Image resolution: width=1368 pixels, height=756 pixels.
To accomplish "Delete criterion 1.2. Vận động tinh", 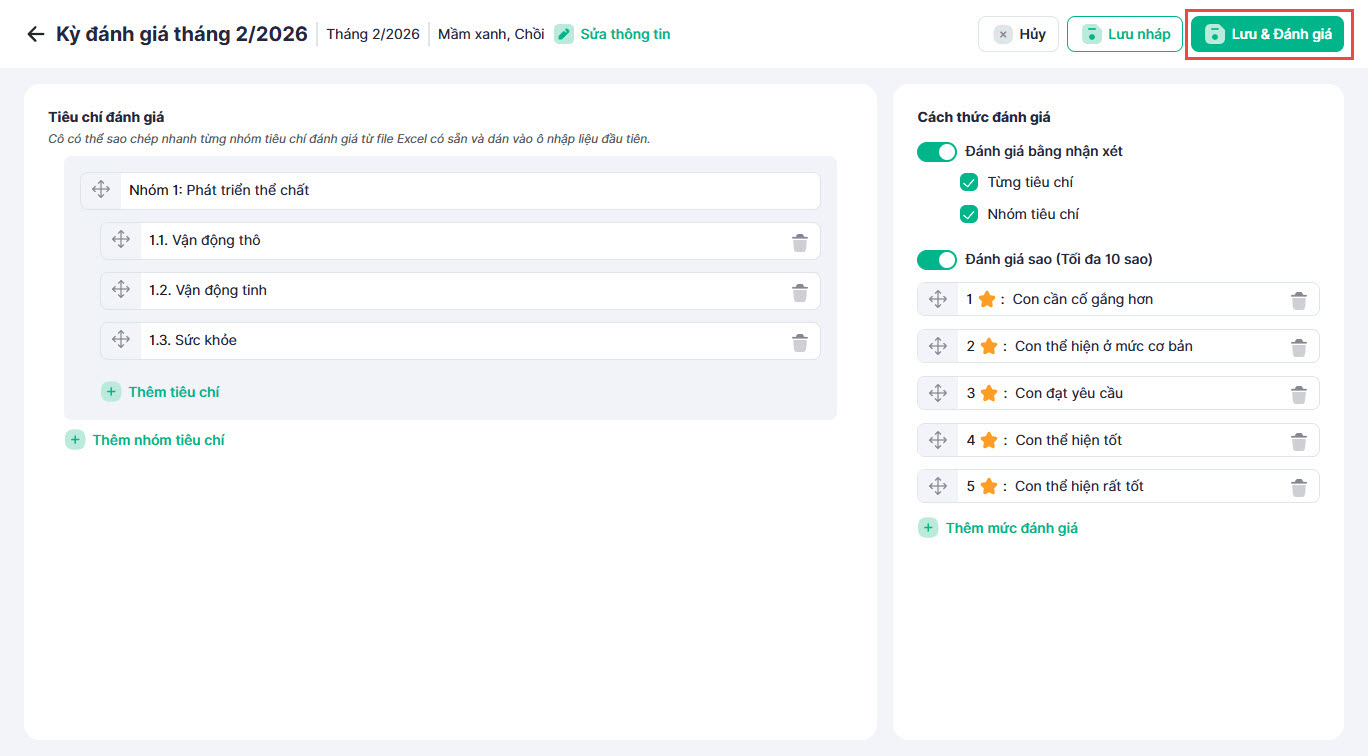I will click(x=800, y=292).
